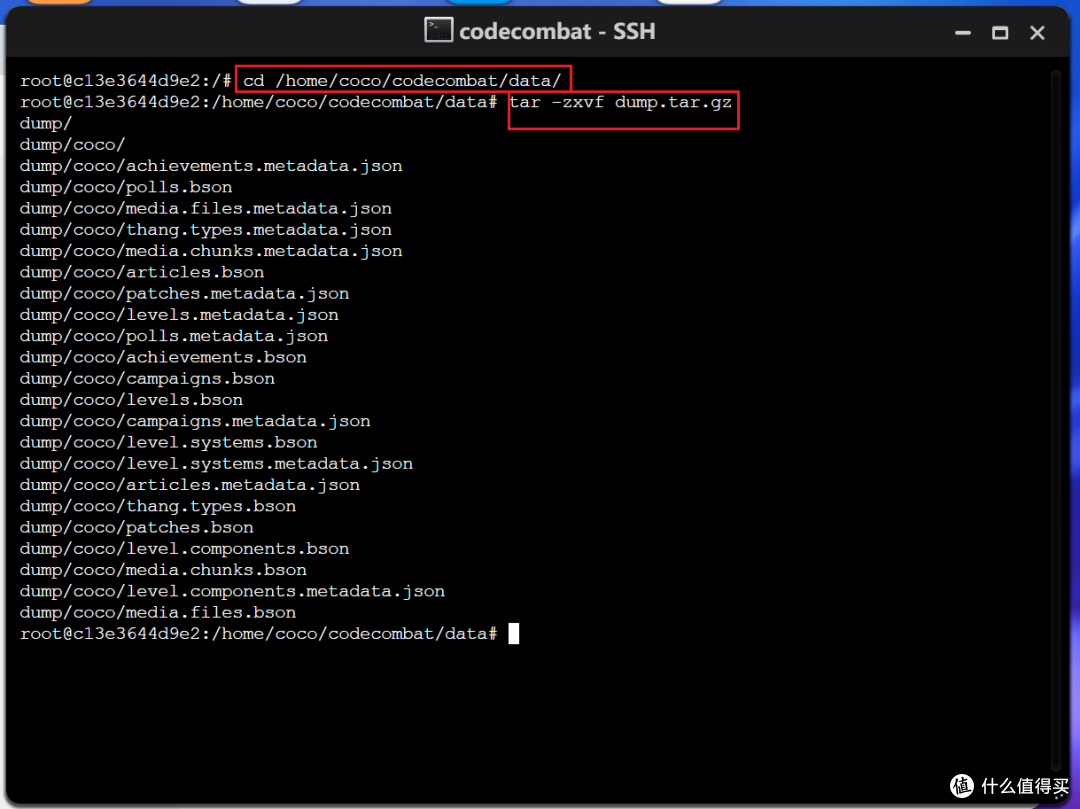This screenshot has width=1080, height=809.
Task: Click the cursor block at the prompt
Action: 514,634
